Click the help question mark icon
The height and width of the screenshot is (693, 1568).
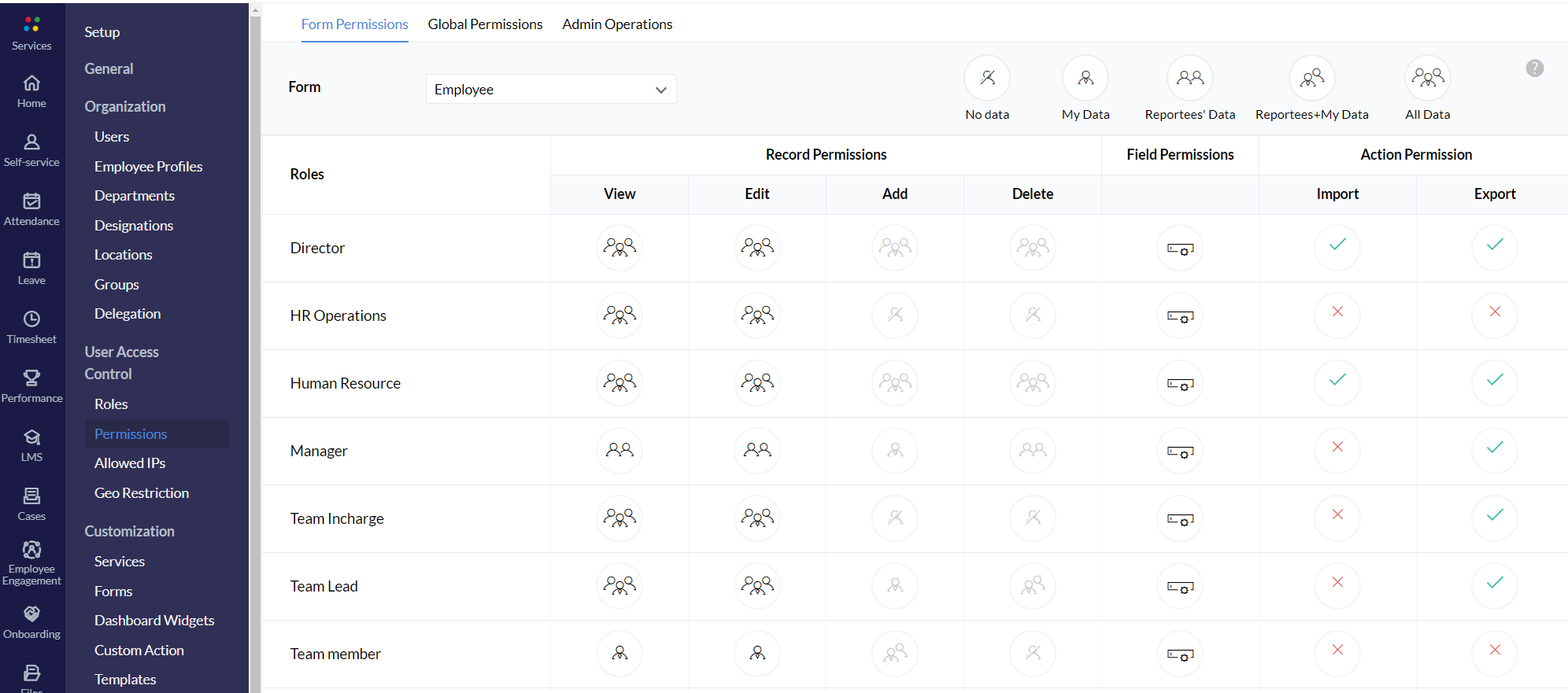point(1534,68)
